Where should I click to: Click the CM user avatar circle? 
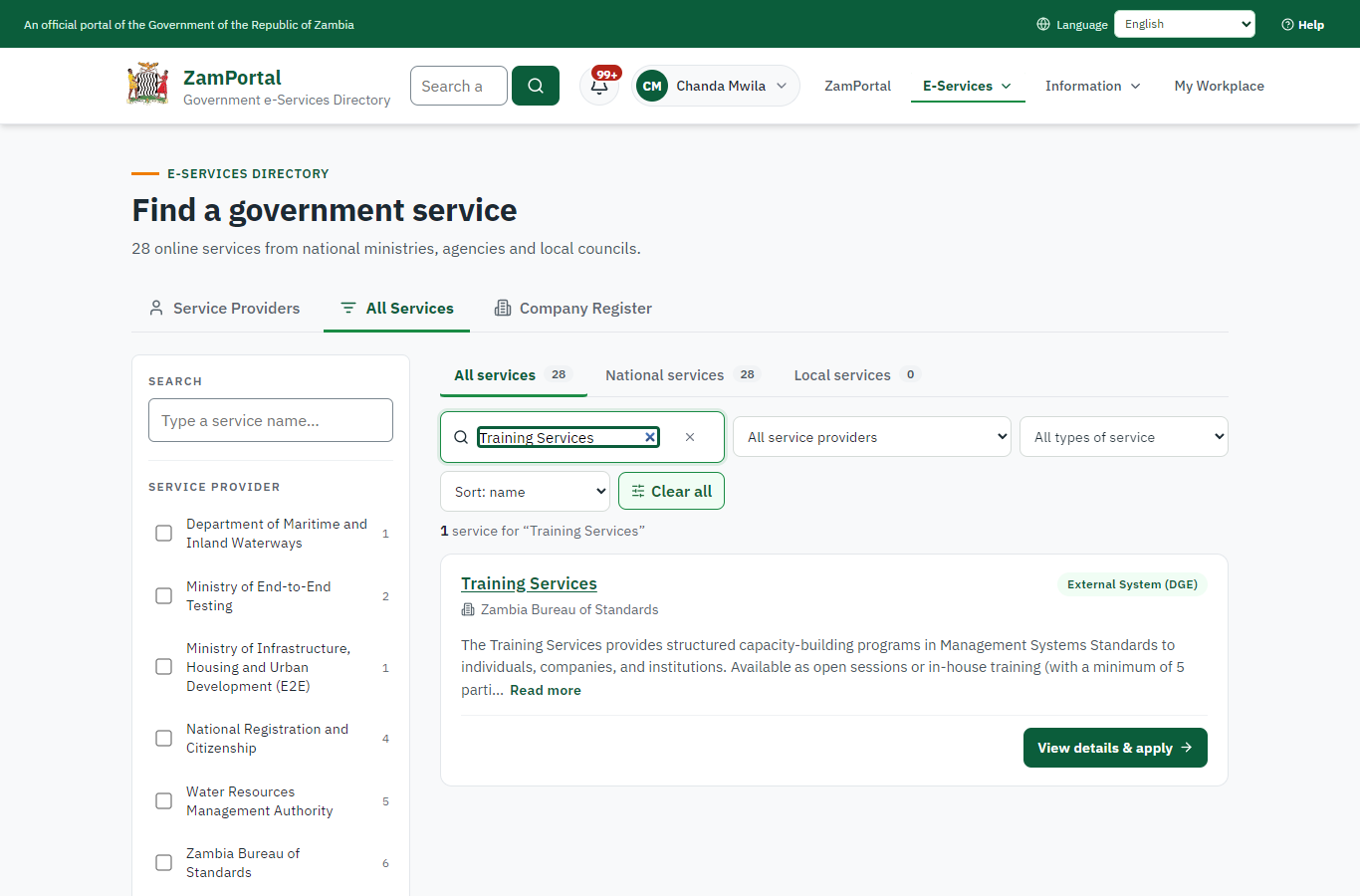[652, 86]
